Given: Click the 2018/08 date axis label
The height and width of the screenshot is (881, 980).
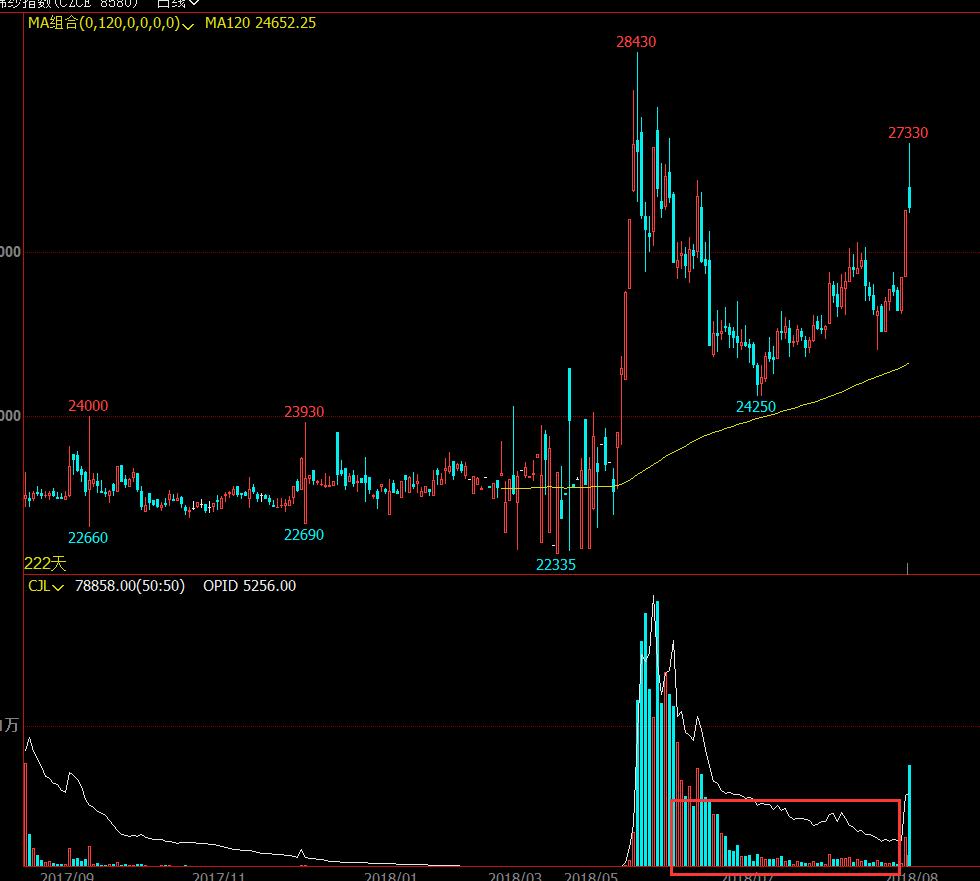Looking at the screenshot, I should [911, 876].
